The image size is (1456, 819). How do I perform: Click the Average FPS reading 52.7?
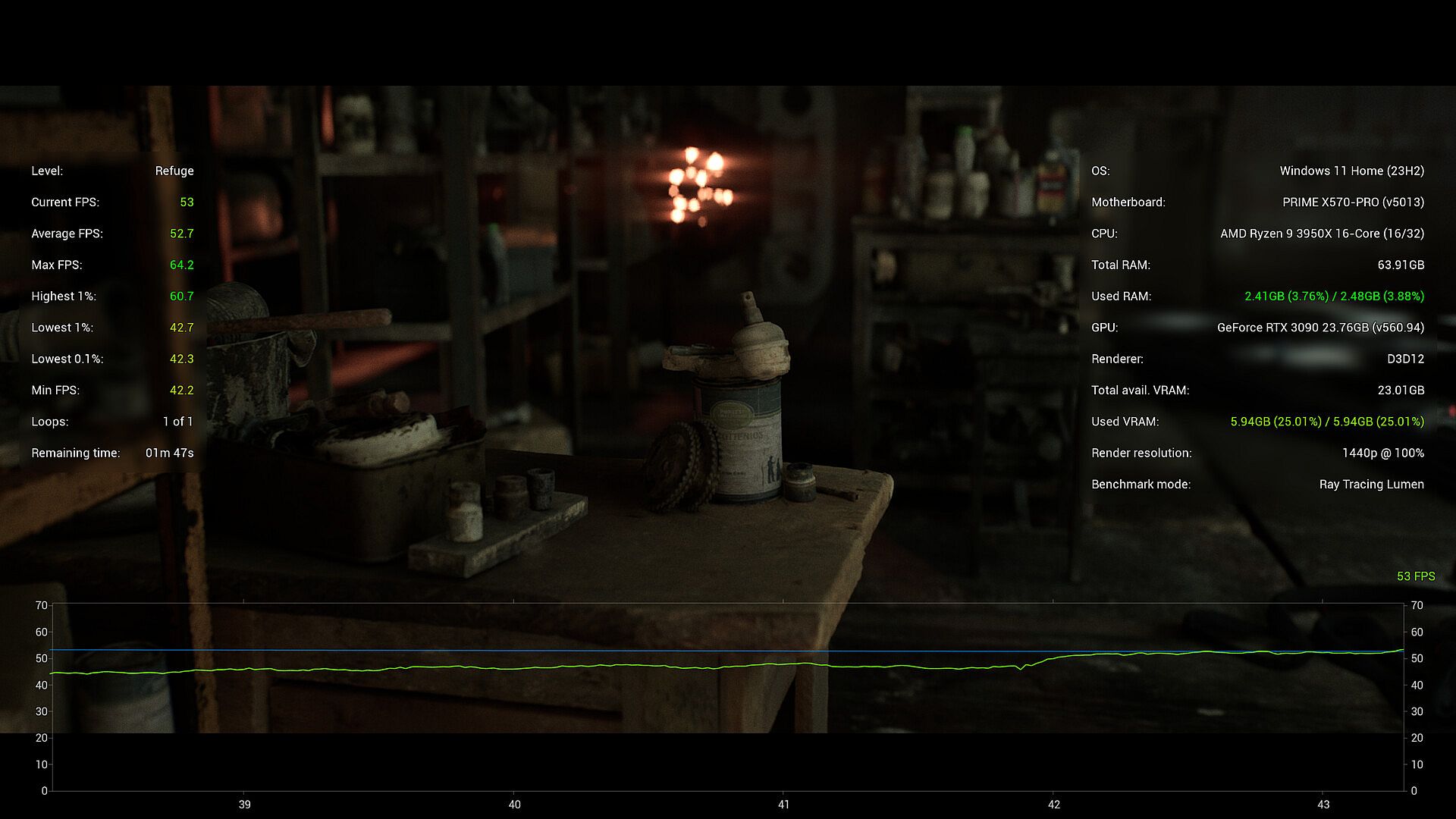[181, 234]
